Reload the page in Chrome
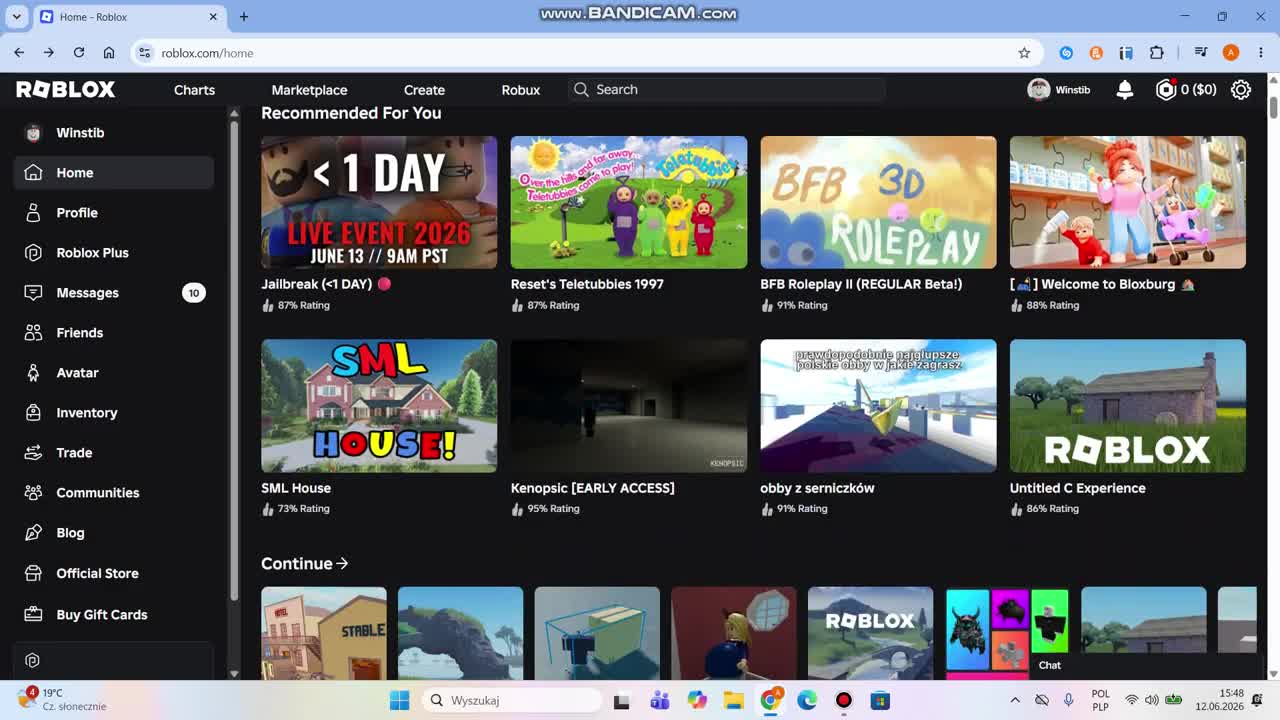Screen dimensions: 1280x720 tap(79, 53)
